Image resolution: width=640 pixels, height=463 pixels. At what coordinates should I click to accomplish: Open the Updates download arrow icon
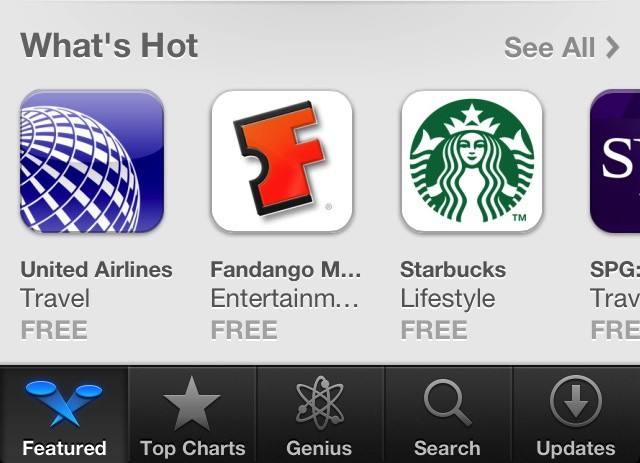(x=576, y=402)
